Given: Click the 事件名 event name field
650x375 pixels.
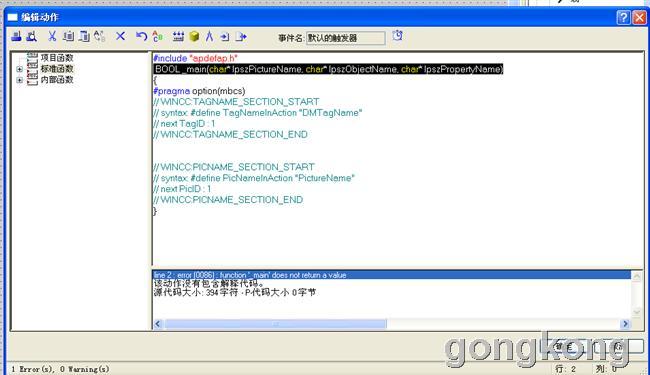Looking at the screenshot, I should click(x=345, y=38).
